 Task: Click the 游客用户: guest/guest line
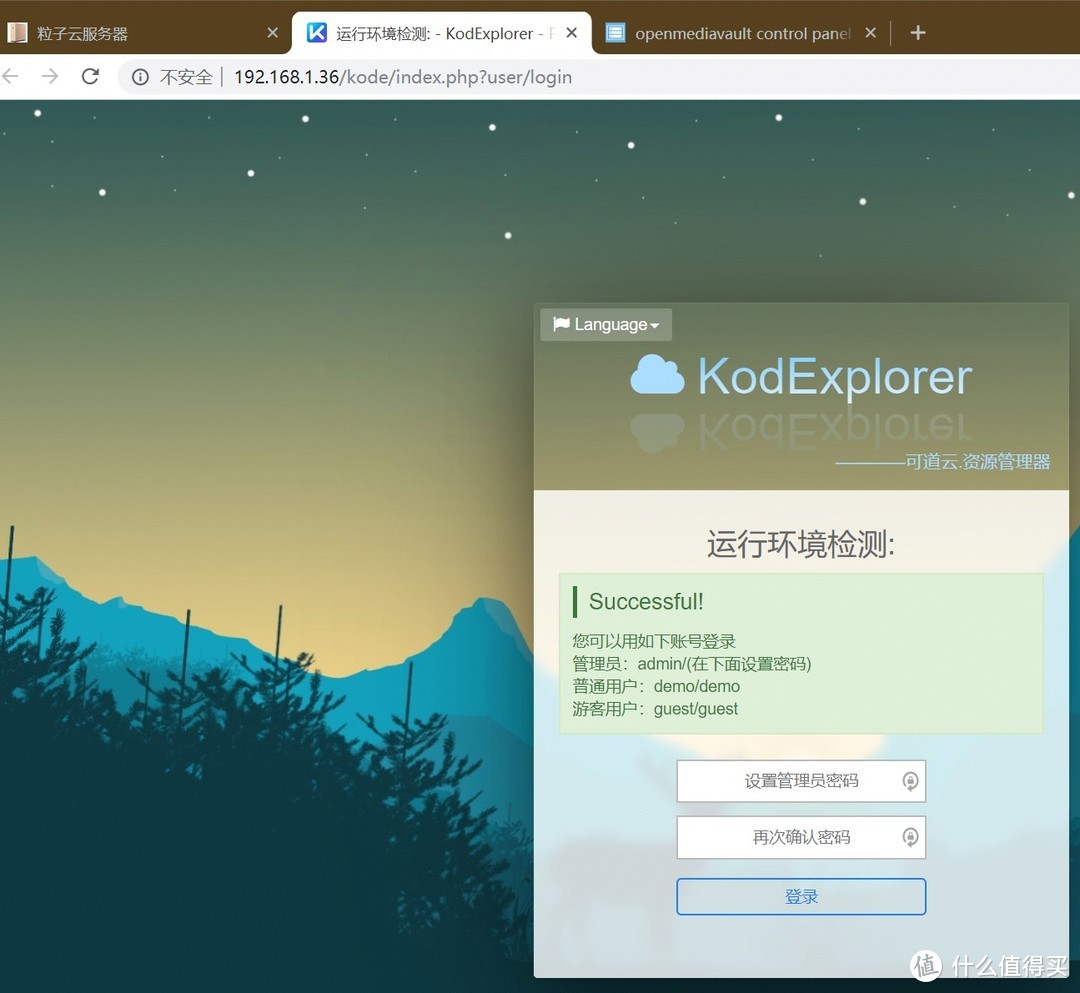[x=655, y=709]
